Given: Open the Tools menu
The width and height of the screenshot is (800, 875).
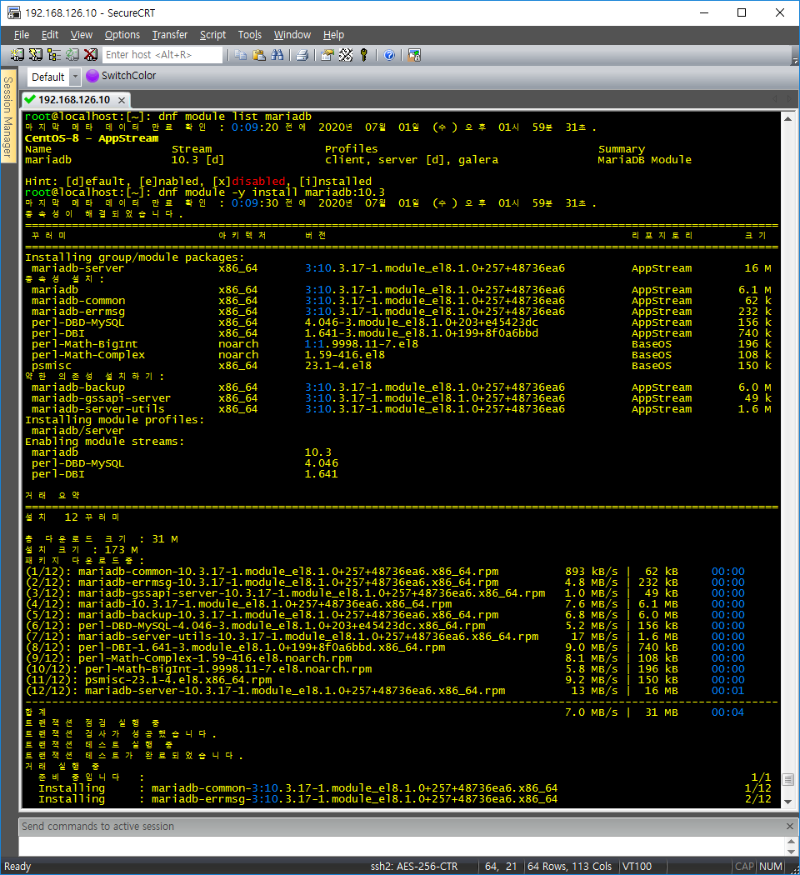Looking at the screenshot, I should [250, 35].
